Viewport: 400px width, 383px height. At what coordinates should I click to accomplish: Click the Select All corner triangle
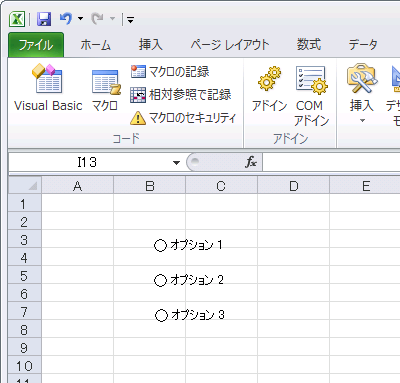(x=25, y=186)
